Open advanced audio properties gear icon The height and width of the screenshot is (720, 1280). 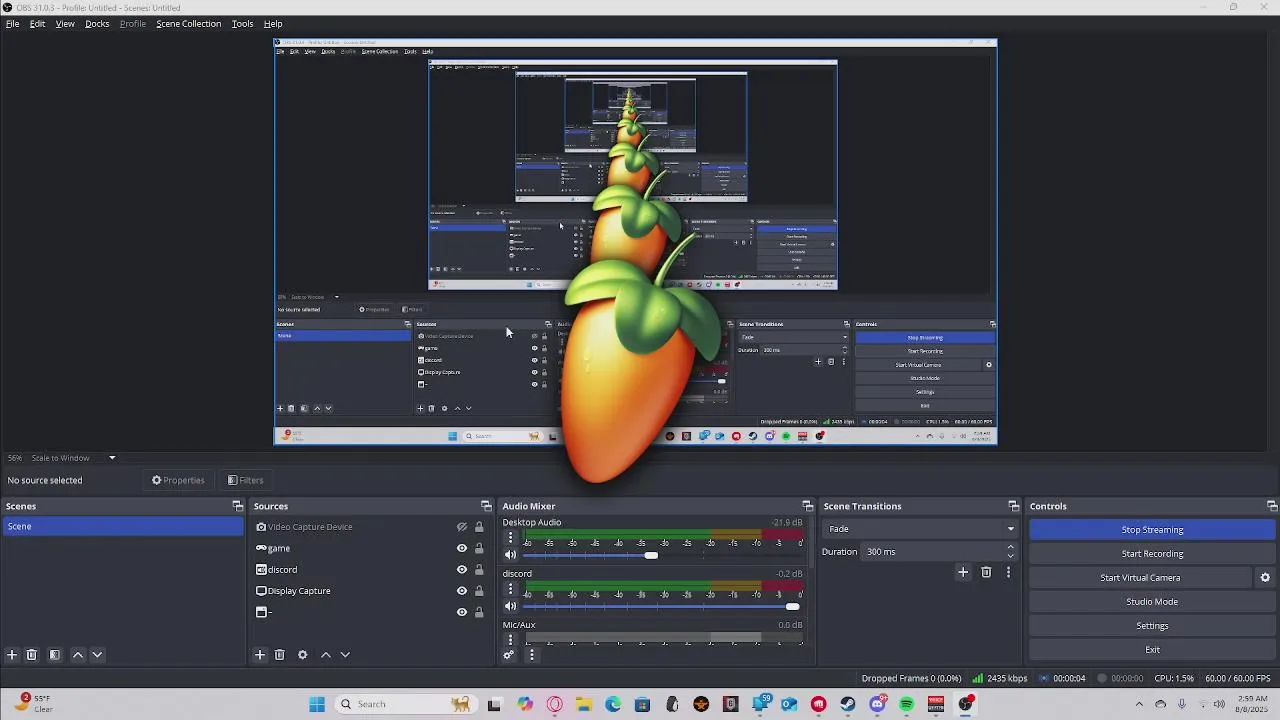(x=509, y=655)
